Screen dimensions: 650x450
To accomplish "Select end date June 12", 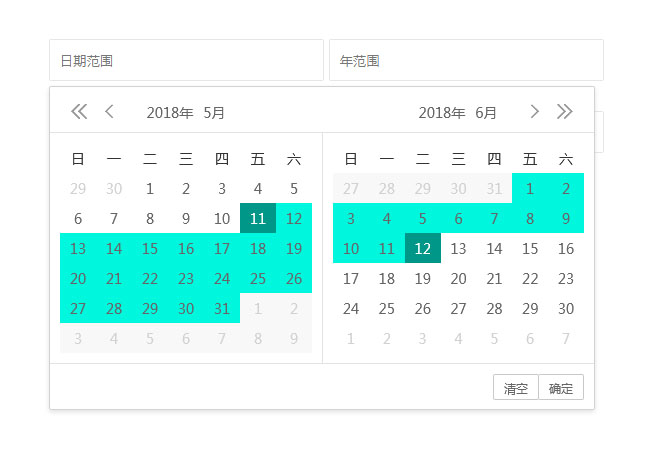I will (x=422, y=249).
